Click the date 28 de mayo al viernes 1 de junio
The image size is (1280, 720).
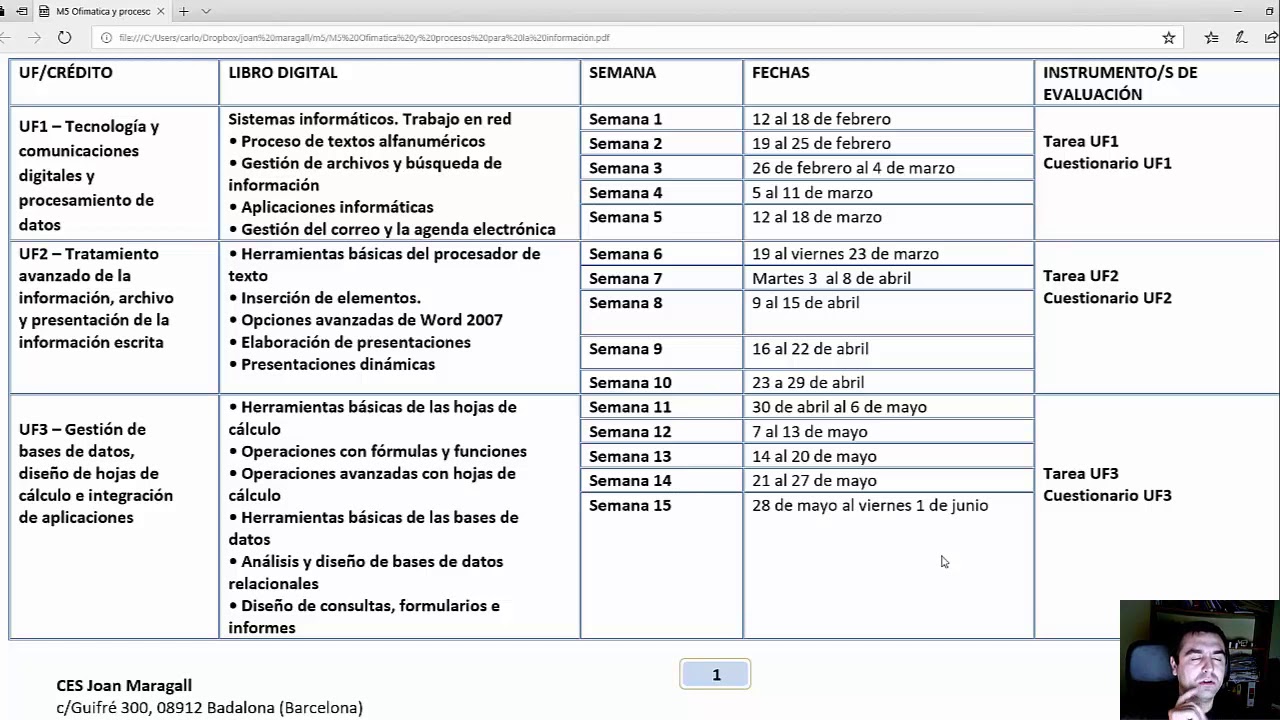pos(870,505)
